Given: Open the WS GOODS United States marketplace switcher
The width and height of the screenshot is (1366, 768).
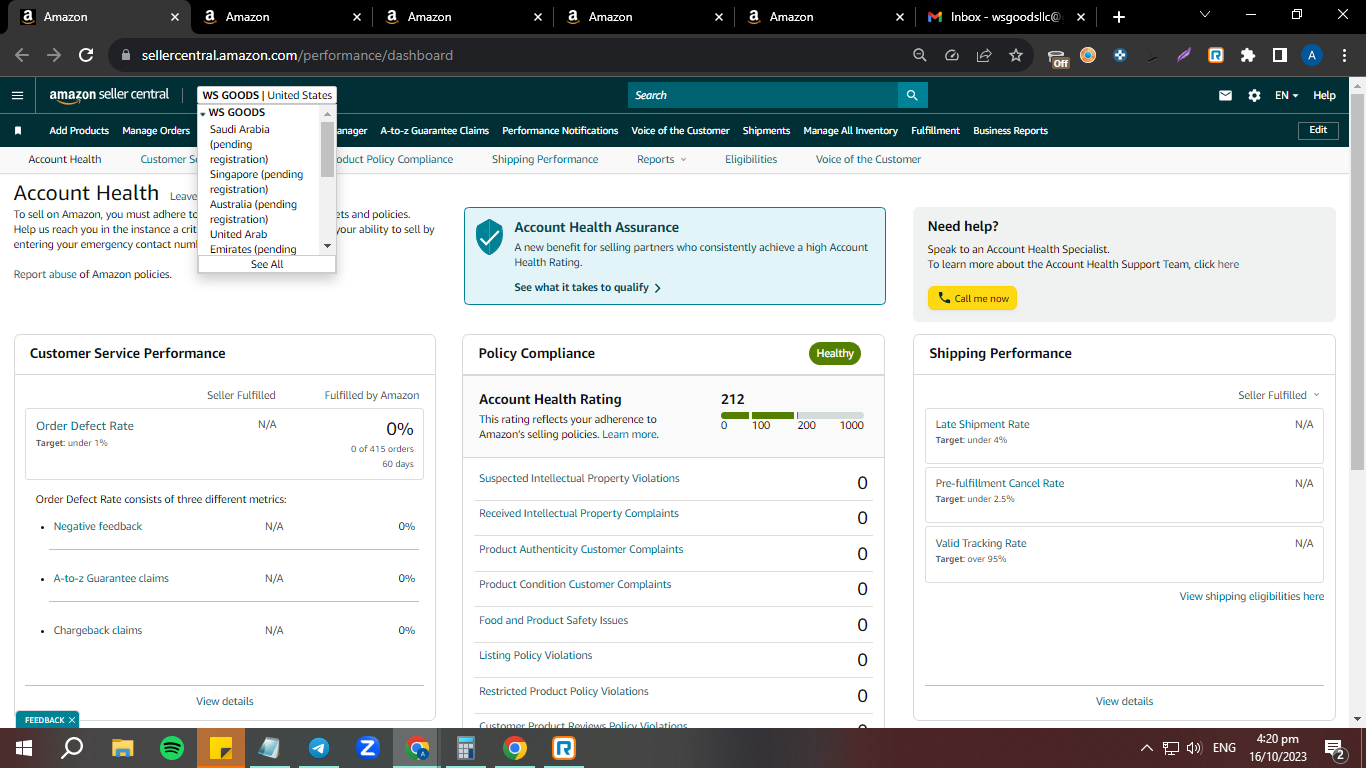Looking at the screenshot, I should (267, 95).
